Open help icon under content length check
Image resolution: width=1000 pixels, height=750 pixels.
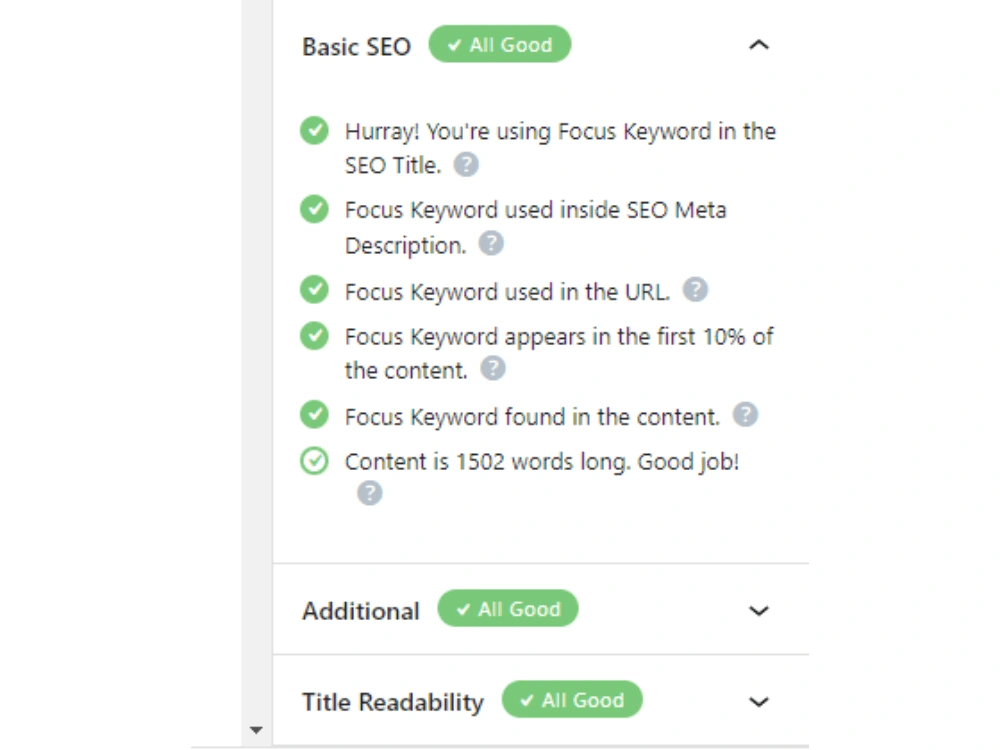coord(369,493)
